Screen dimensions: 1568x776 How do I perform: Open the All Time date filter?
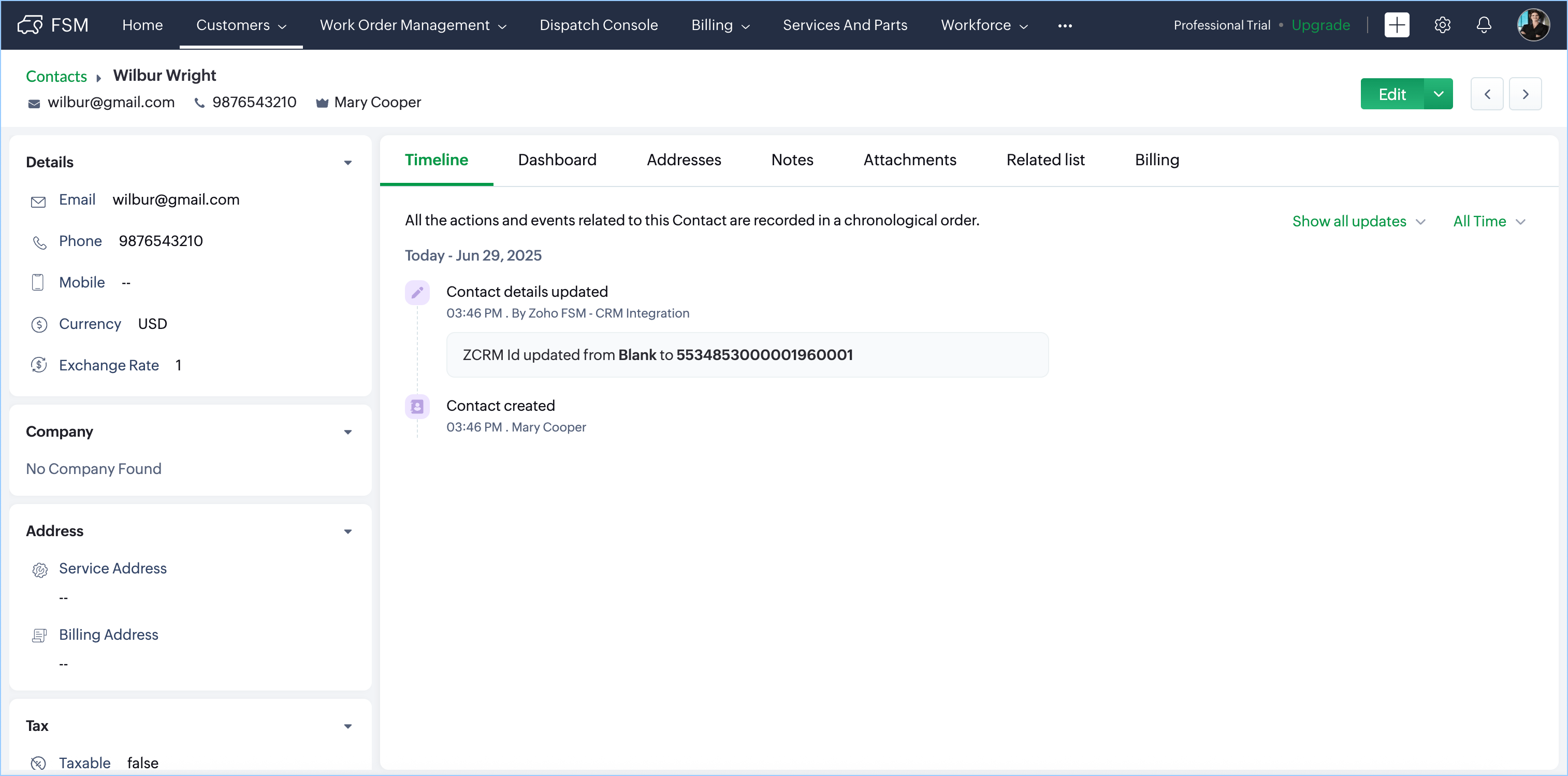[1488, 221]
